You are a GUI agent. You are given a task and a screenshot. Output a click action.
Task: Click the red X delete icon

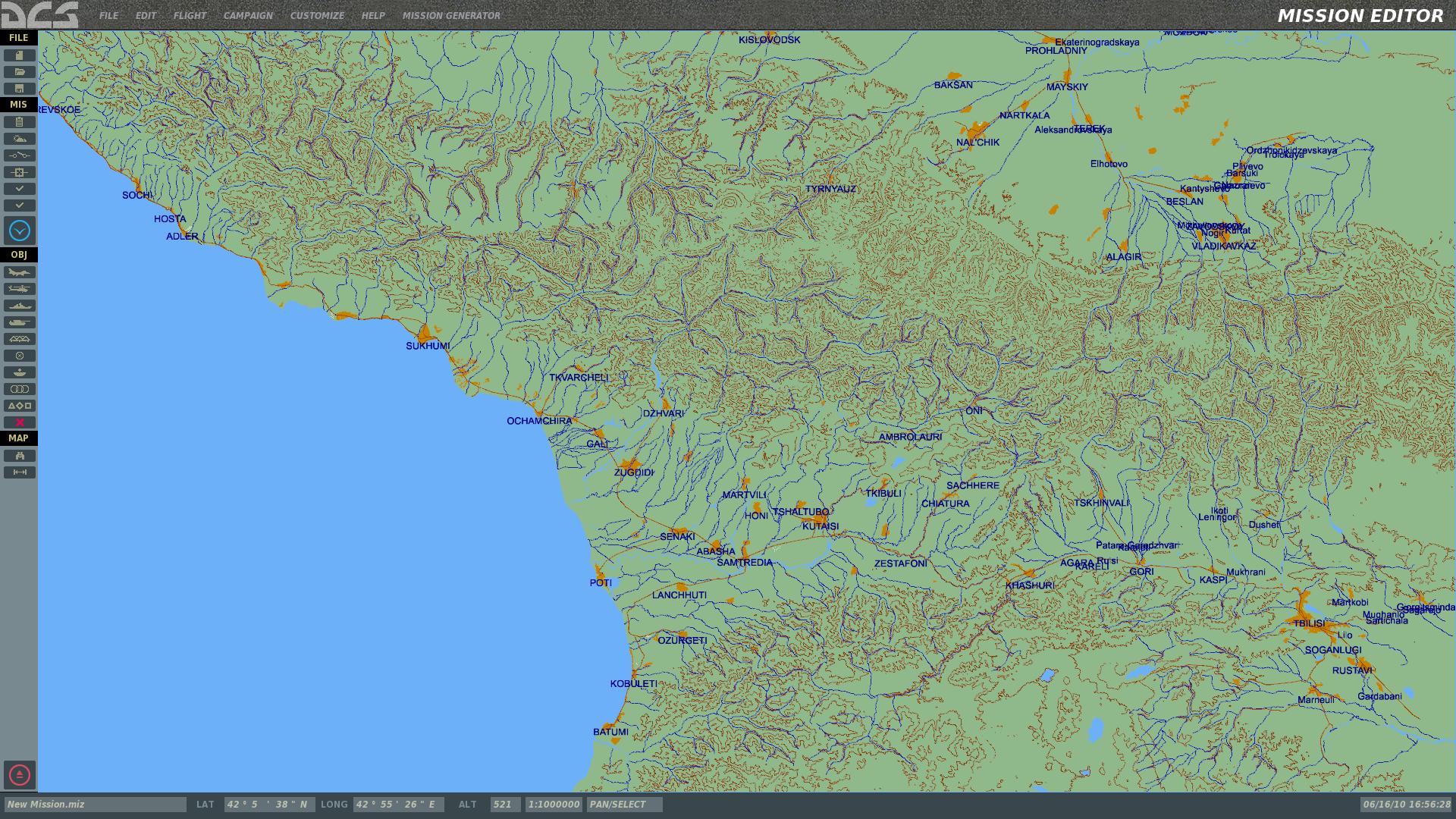tap(20, 422)
